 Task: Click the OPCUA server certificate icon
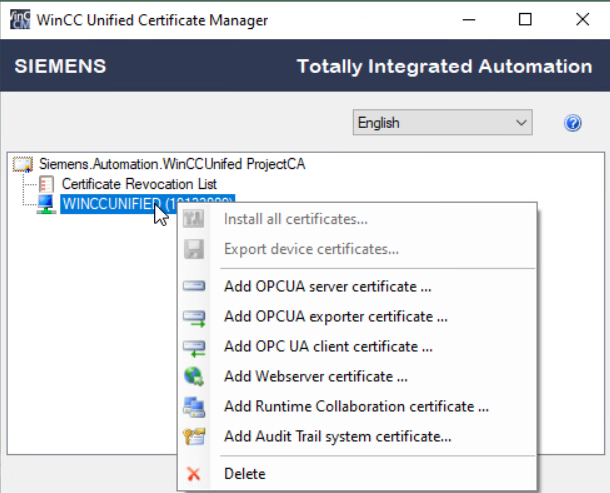pyautogui.click(x=194, y=287)
